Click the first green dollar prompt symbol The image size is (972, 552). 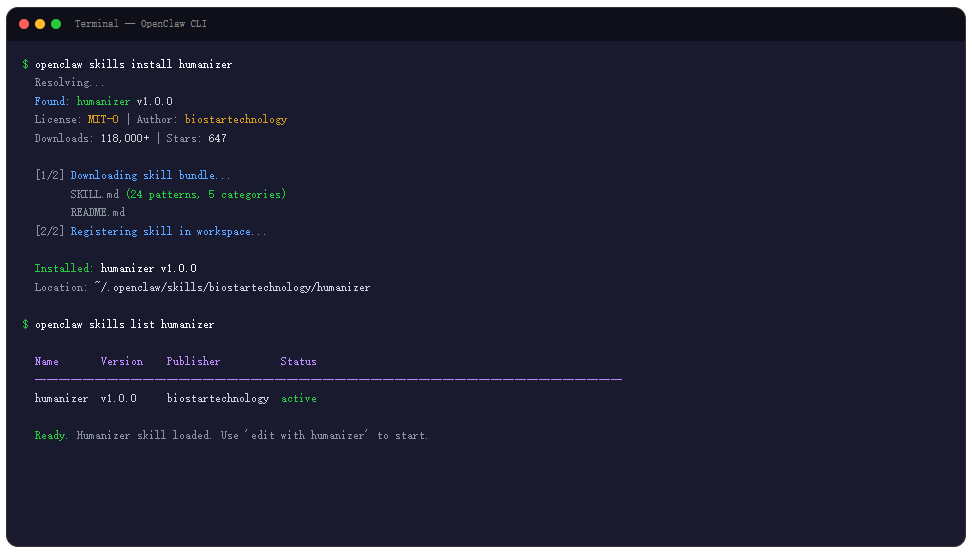(25, 64)
